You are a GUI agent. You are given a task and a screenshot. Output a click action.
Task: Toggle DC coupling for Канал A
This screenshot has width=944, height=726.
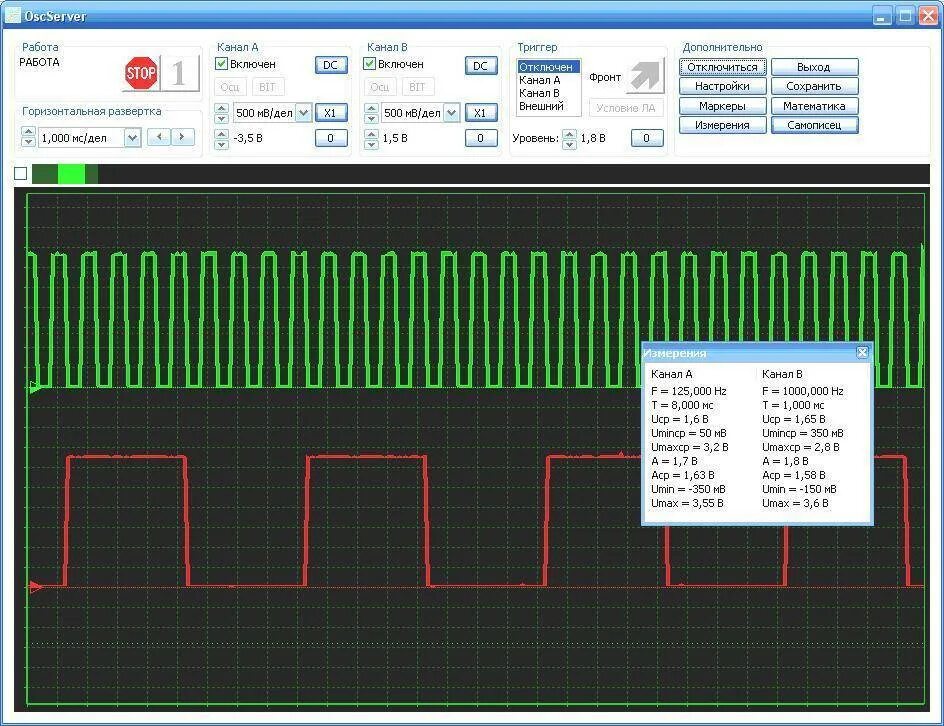click(331, 65)
